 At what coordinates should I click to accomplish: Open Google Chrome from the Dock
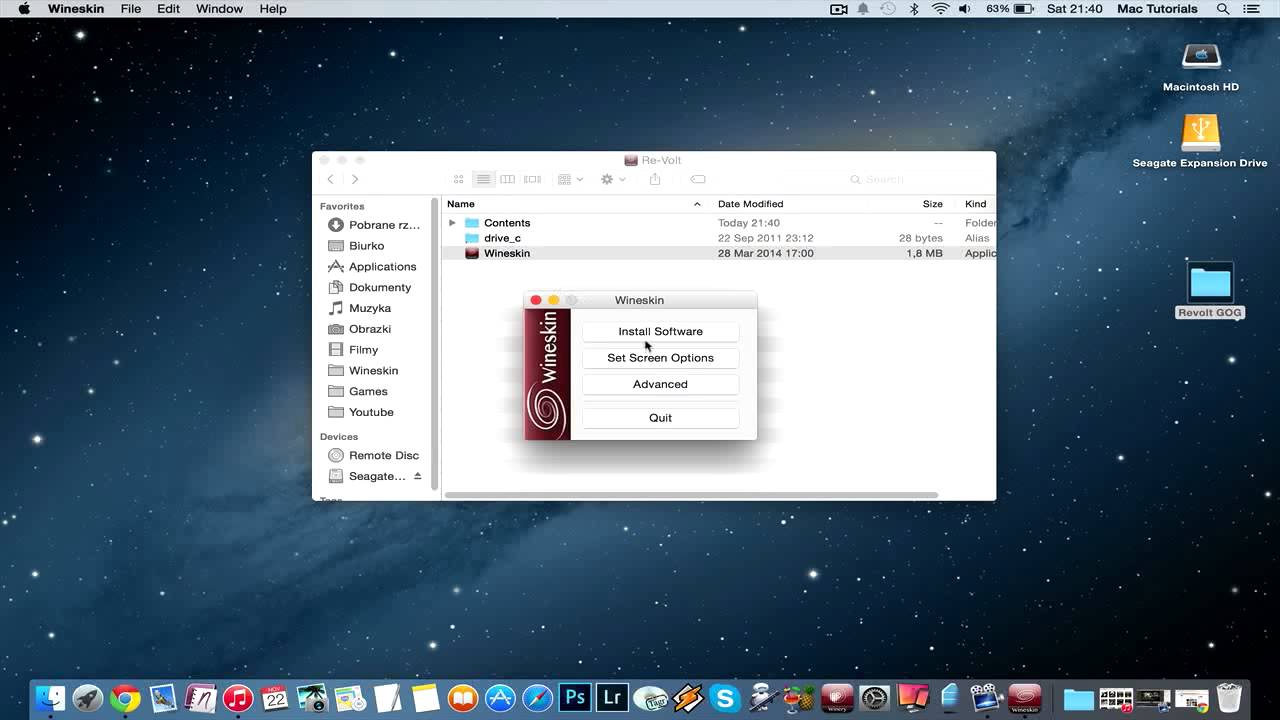coord(125,698)
